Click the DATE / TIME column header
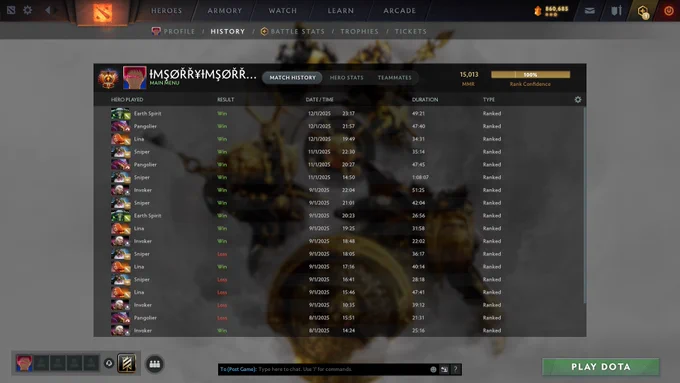The width and height of the screenshot is (680, 383). tap(320, 100)
